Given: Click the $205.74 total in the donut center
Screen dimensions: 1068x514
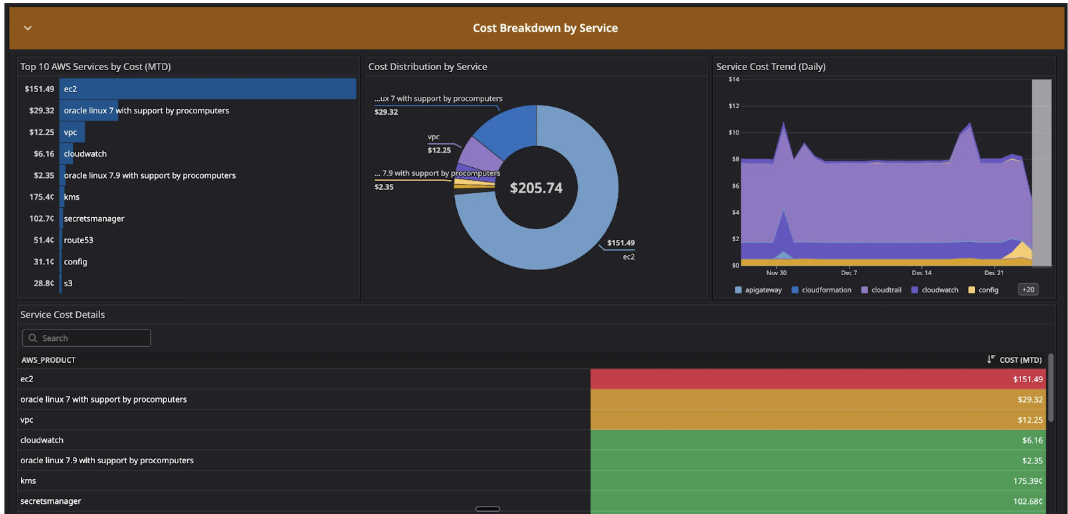Looking at the screenshot, I should (537, 188).
